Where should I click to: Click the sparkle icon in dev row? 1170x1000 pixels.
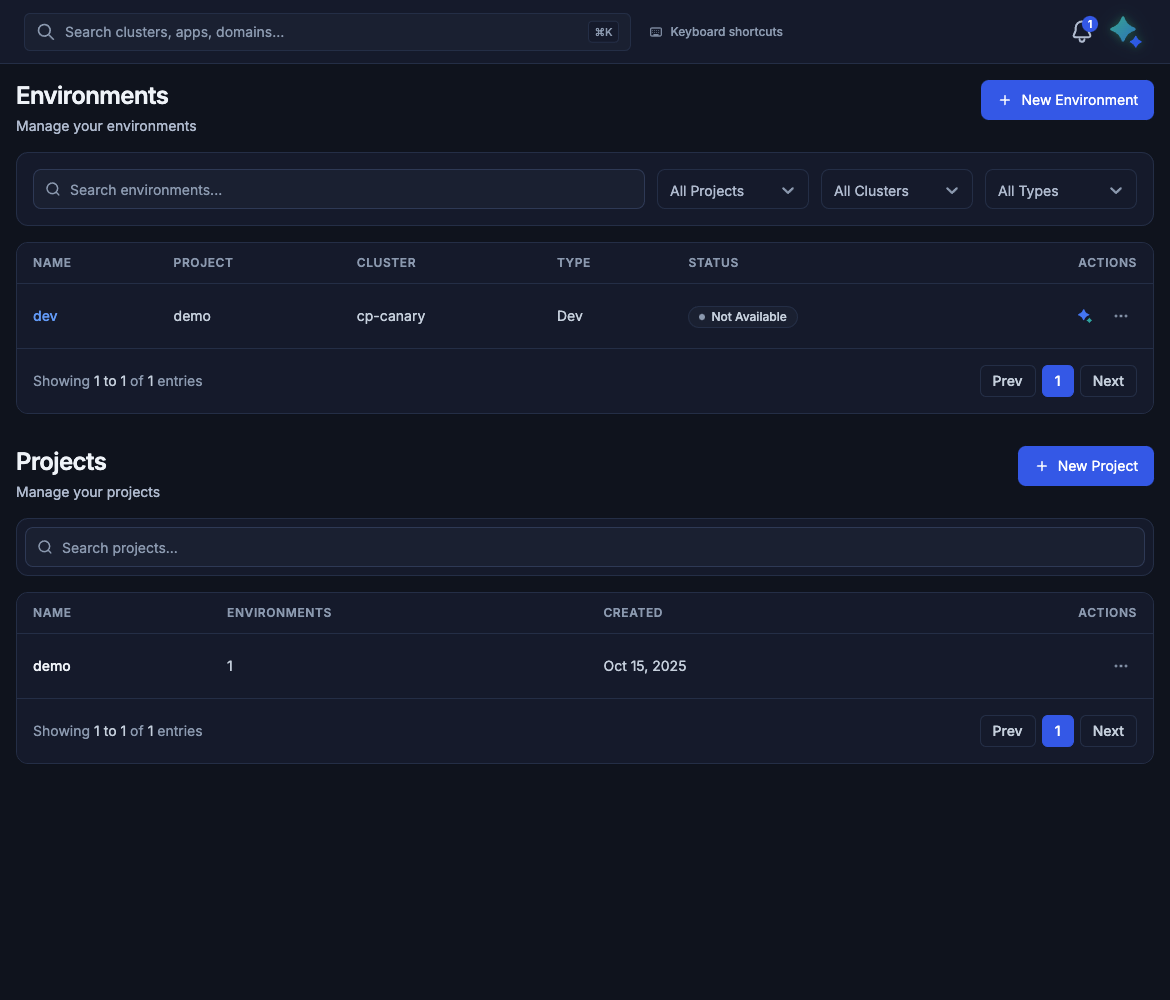click(1084, 316)
